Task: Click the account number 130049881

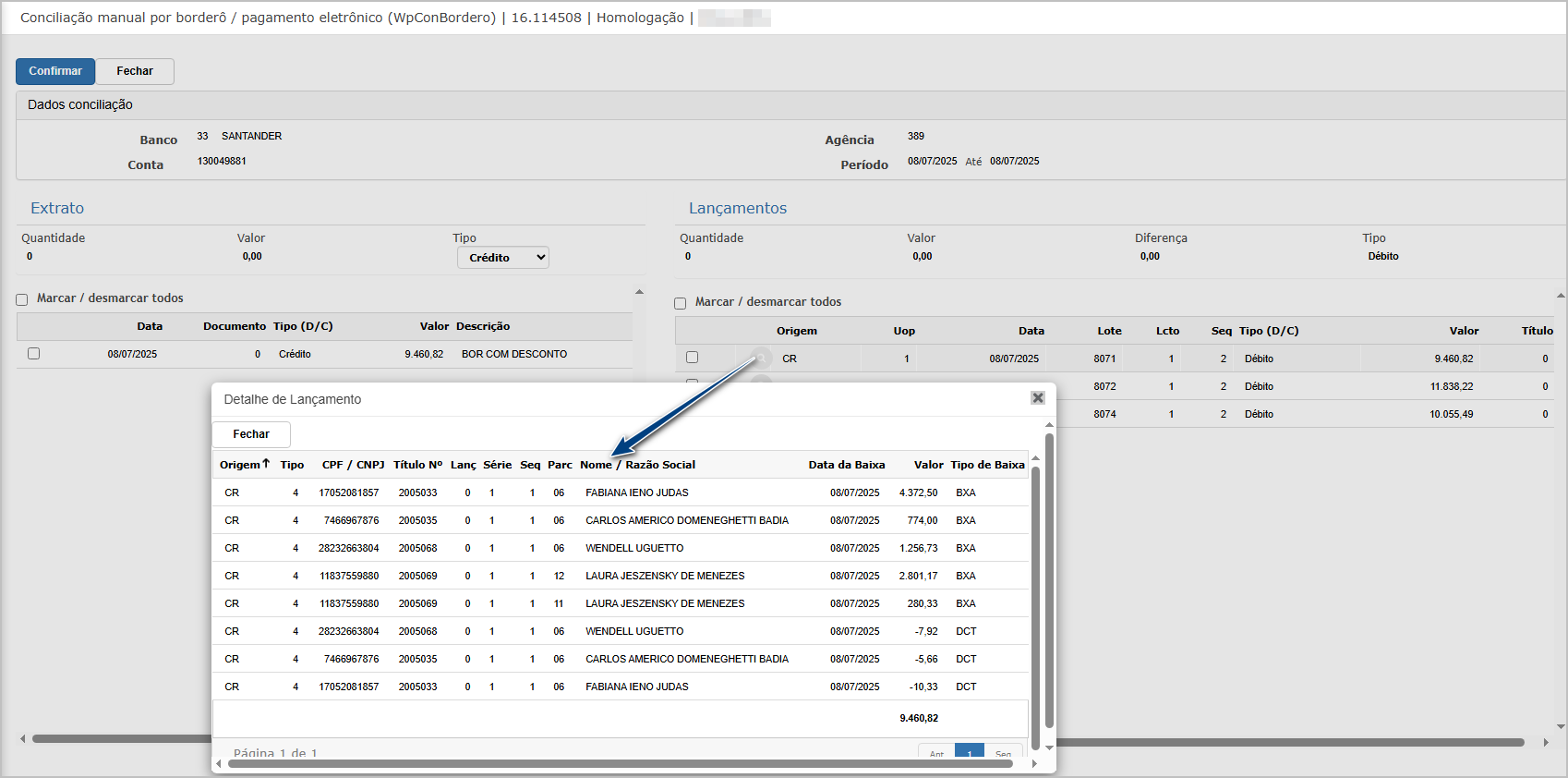Action: [222, 161]
